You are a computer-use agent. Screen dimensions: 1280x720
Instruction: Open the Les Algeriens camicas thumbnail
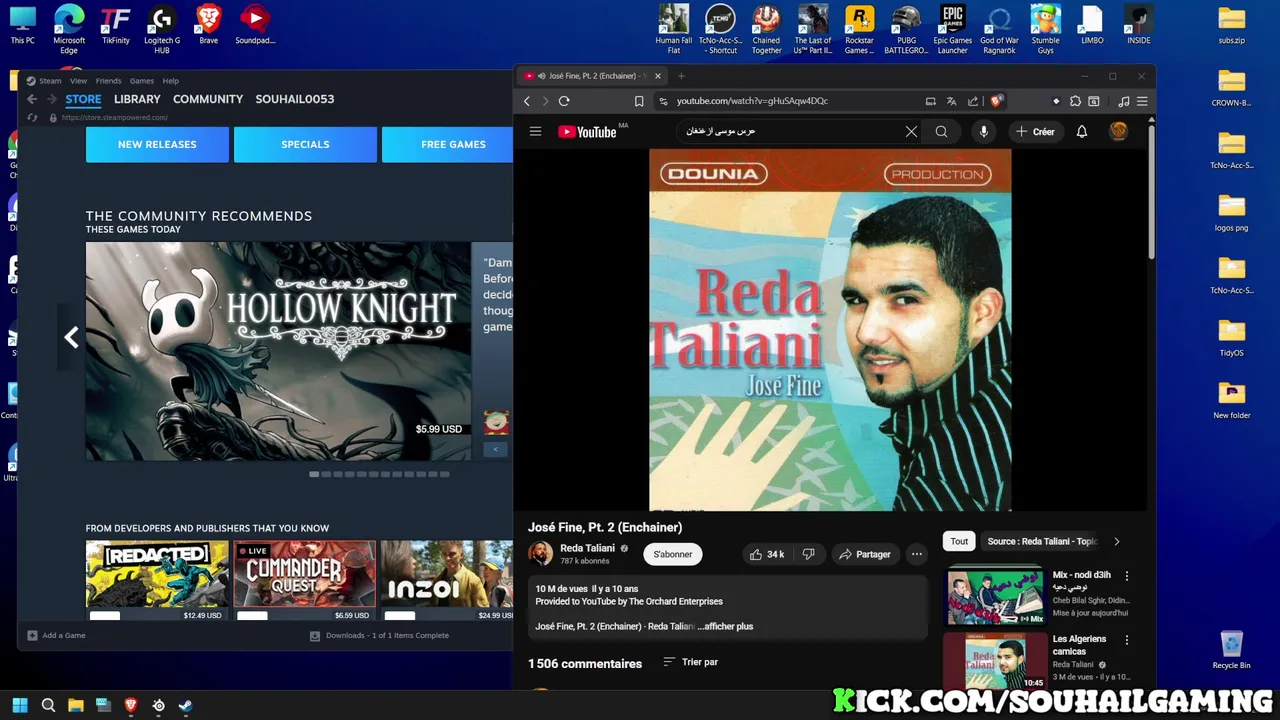(995, 661)
